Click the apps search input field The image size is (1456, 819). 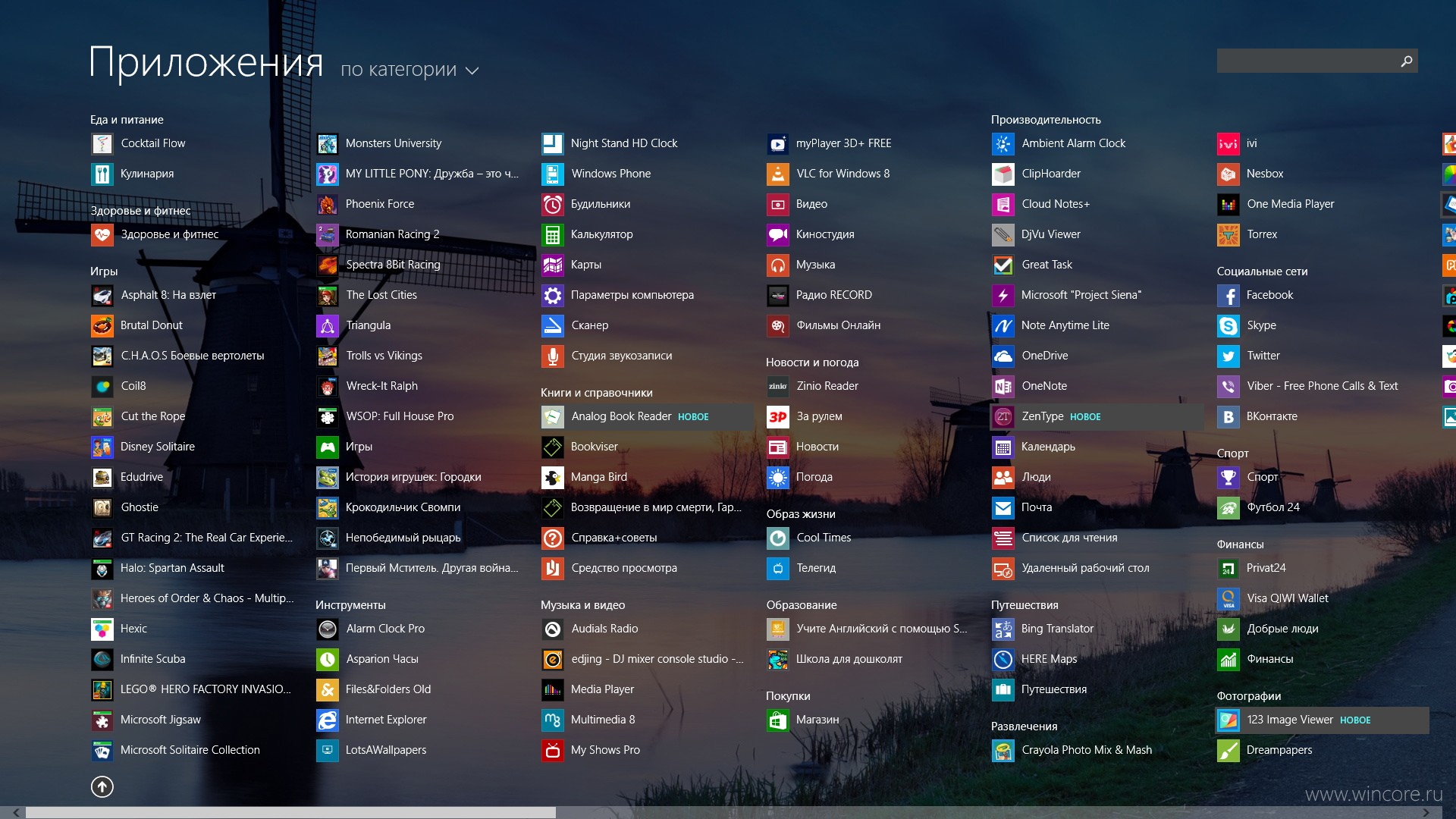(x=1307, y=61)
